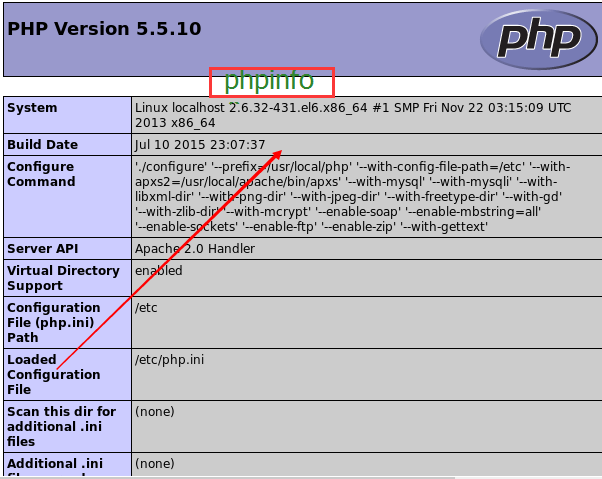
Task: Click the Configure Command label
Action: pyautogui.click(x=41, y=174)
